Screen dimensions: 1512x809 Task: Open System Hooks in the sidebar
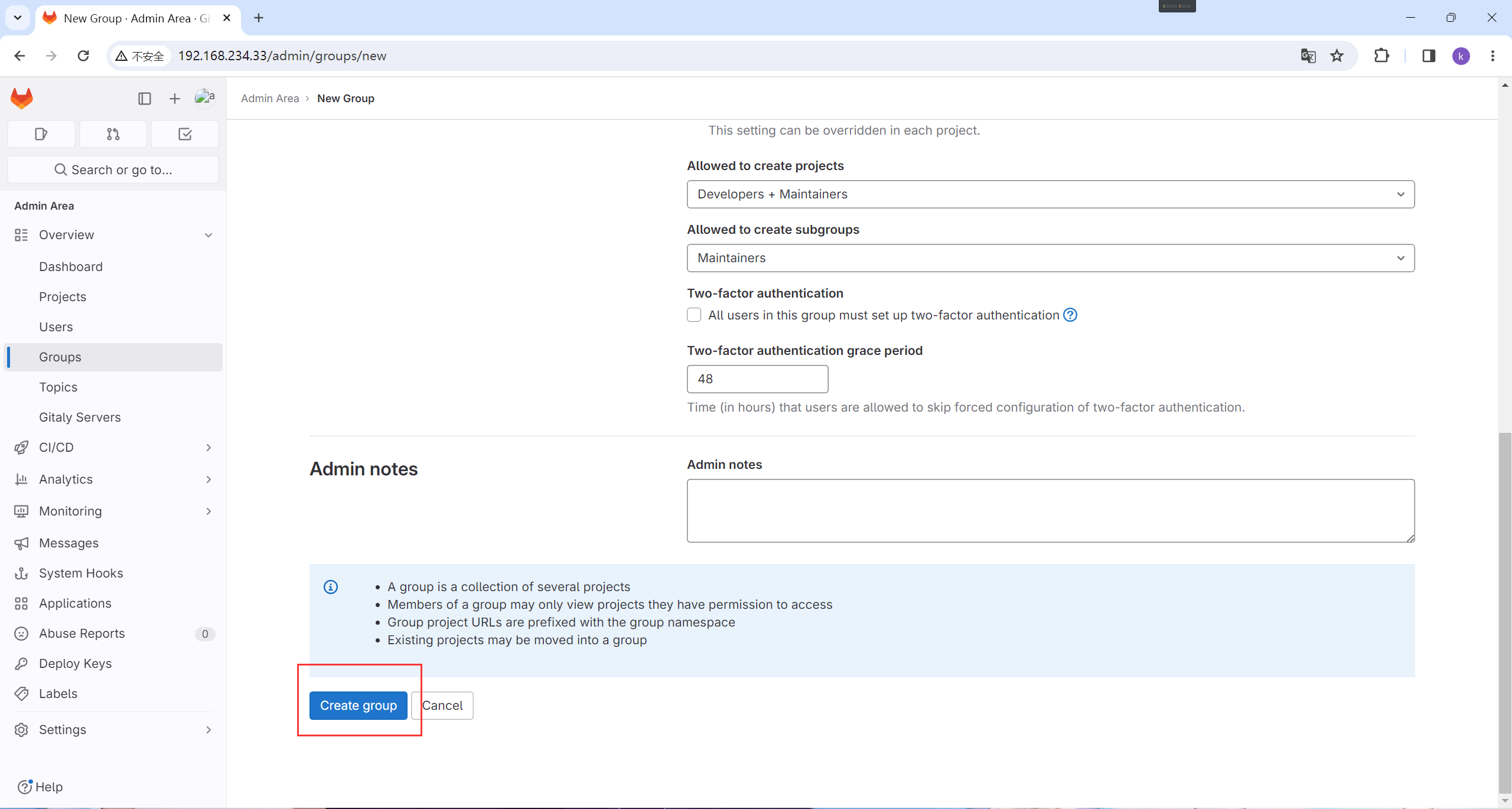coord(81,573)
